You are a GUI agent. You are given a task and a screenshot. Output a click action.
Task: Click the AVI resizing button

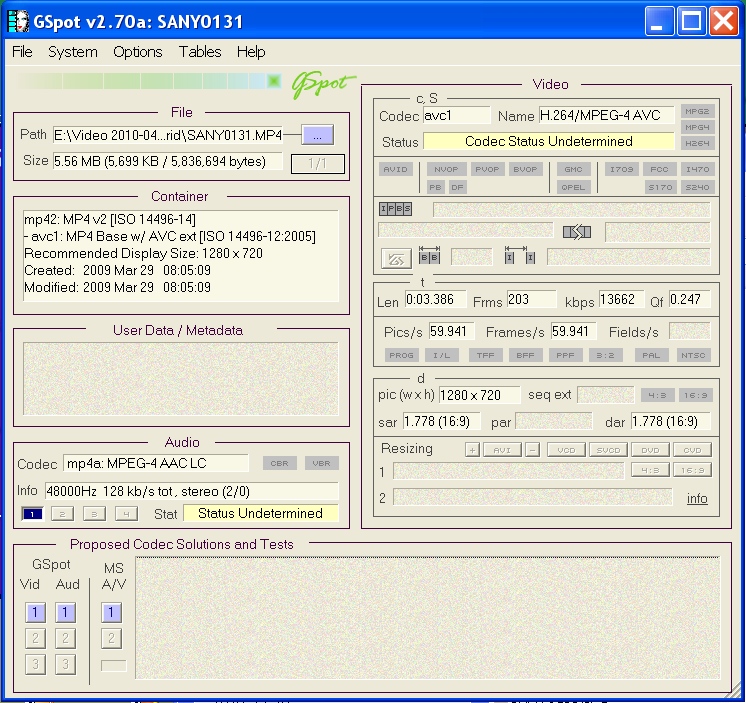tap(502, 449)
